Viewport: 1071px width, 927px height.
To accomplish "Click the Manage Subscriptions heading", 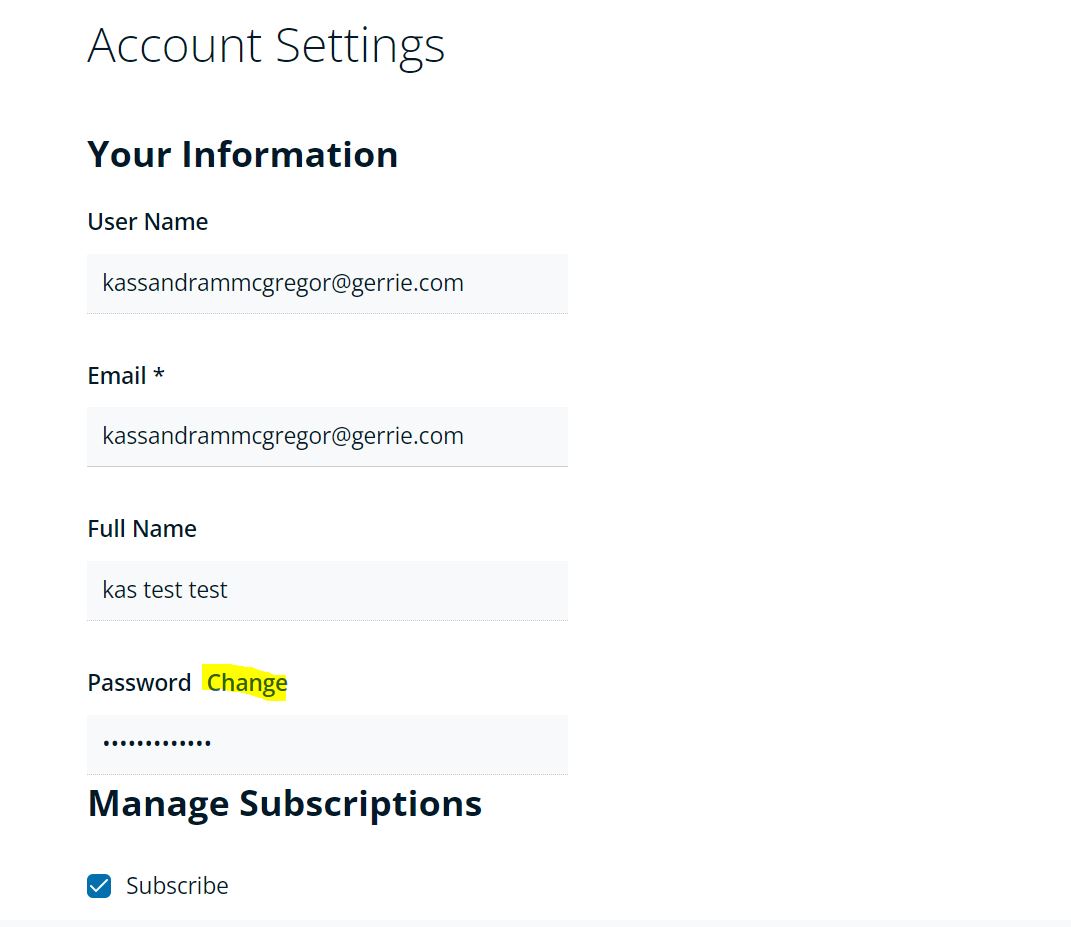I will pyautogui.click(x=285, y=804).
